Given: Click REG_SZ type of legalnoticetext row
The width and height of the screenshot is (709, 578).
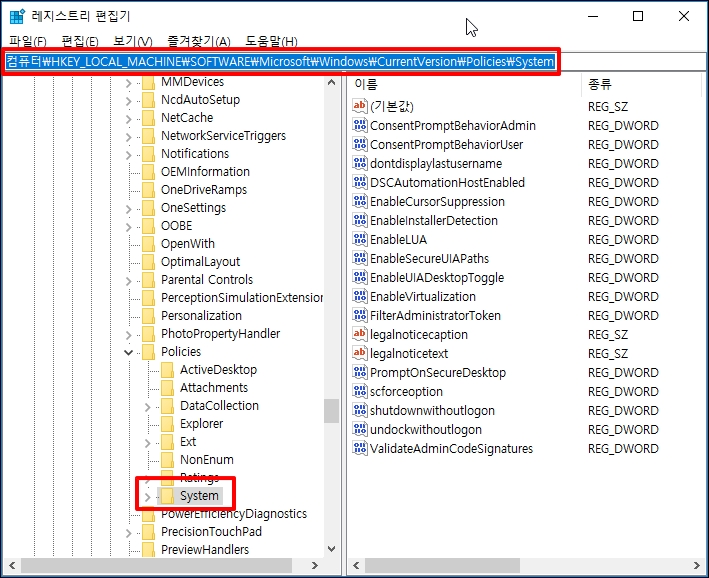Looking at the screenshot, I should (608, 354).
